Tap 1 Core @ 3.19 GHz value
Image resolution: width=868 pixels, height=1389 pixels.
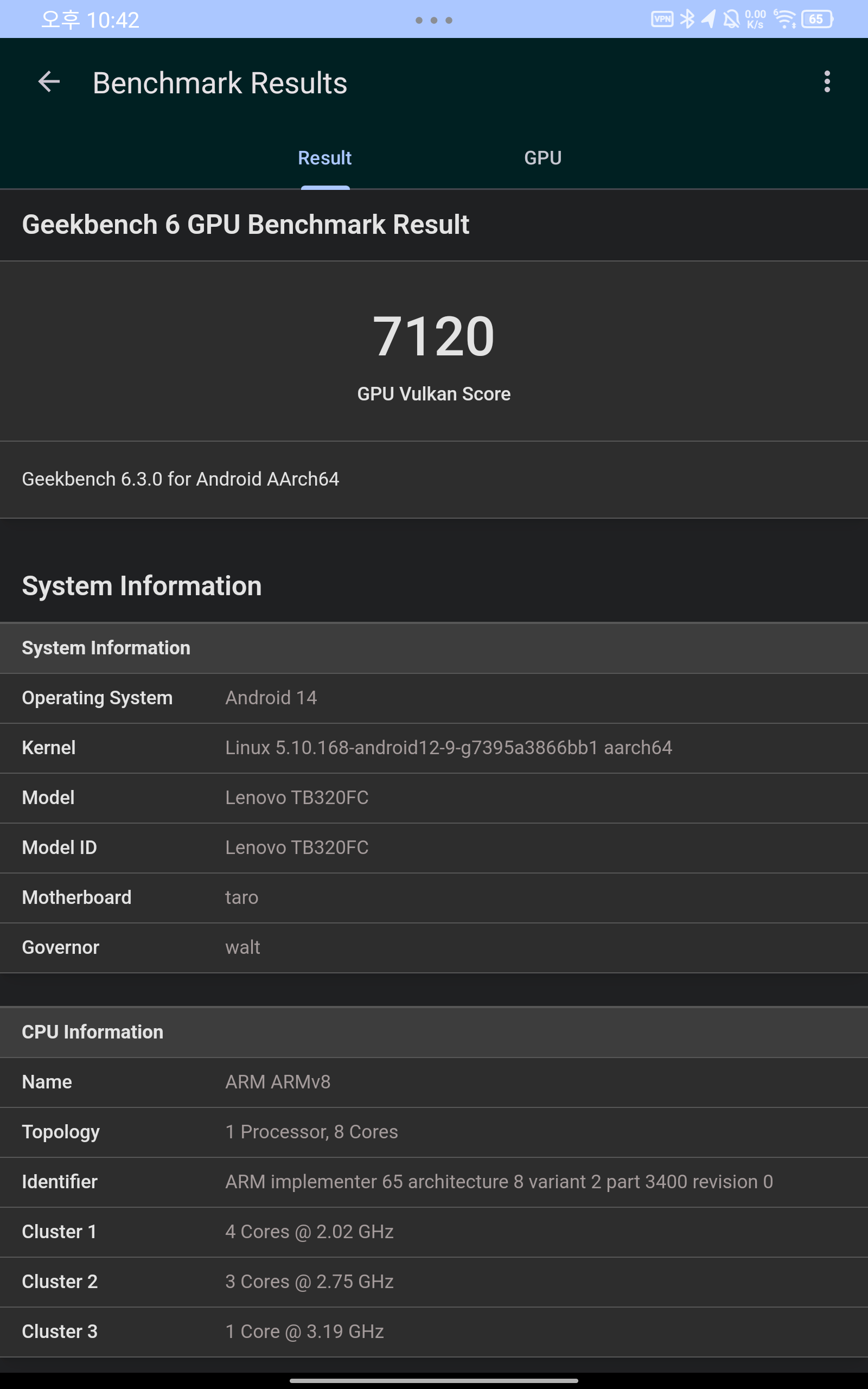(304, 1331)
